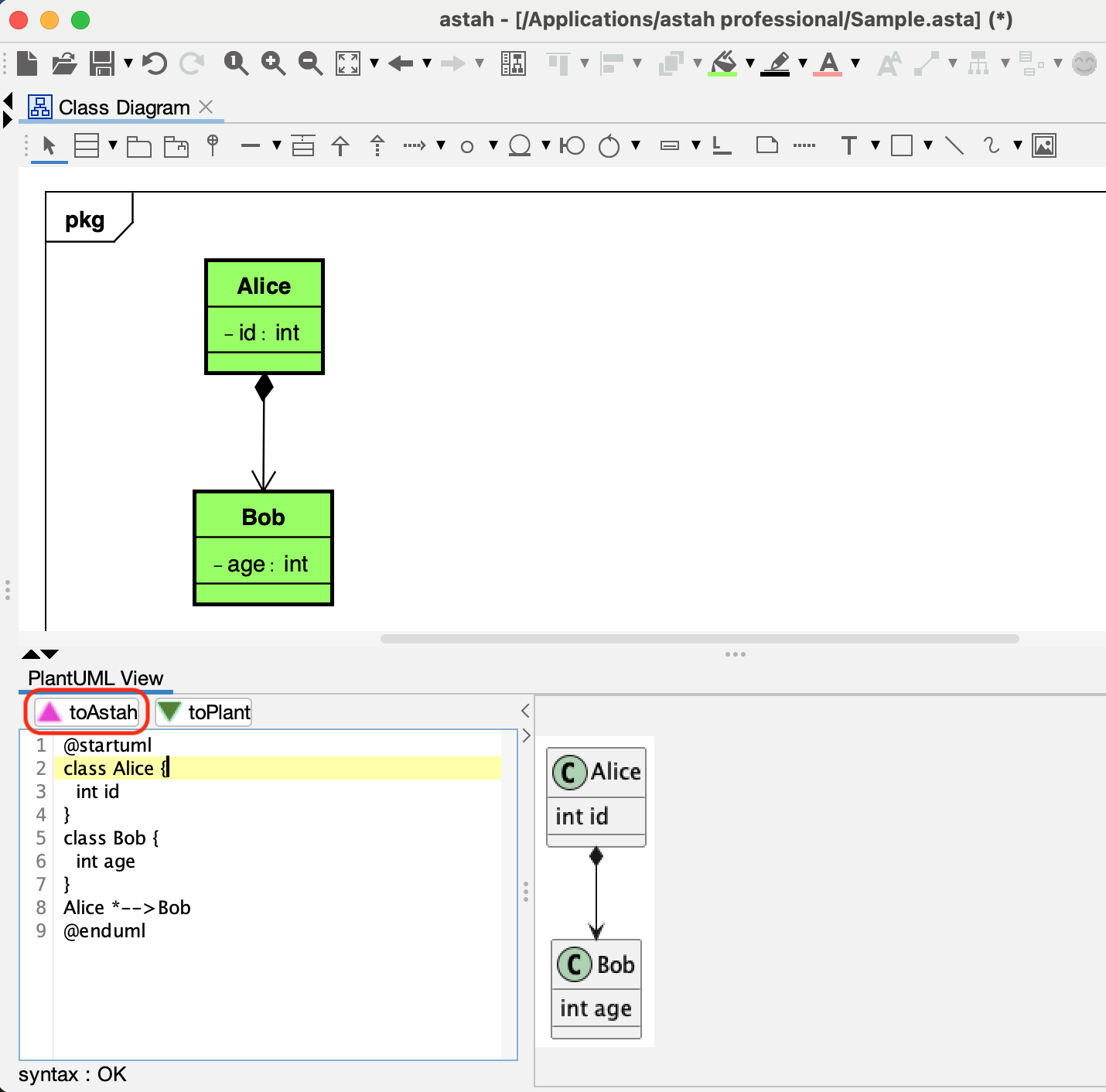
Task: Fit the diagram in the window
Action: pos(348,63)
